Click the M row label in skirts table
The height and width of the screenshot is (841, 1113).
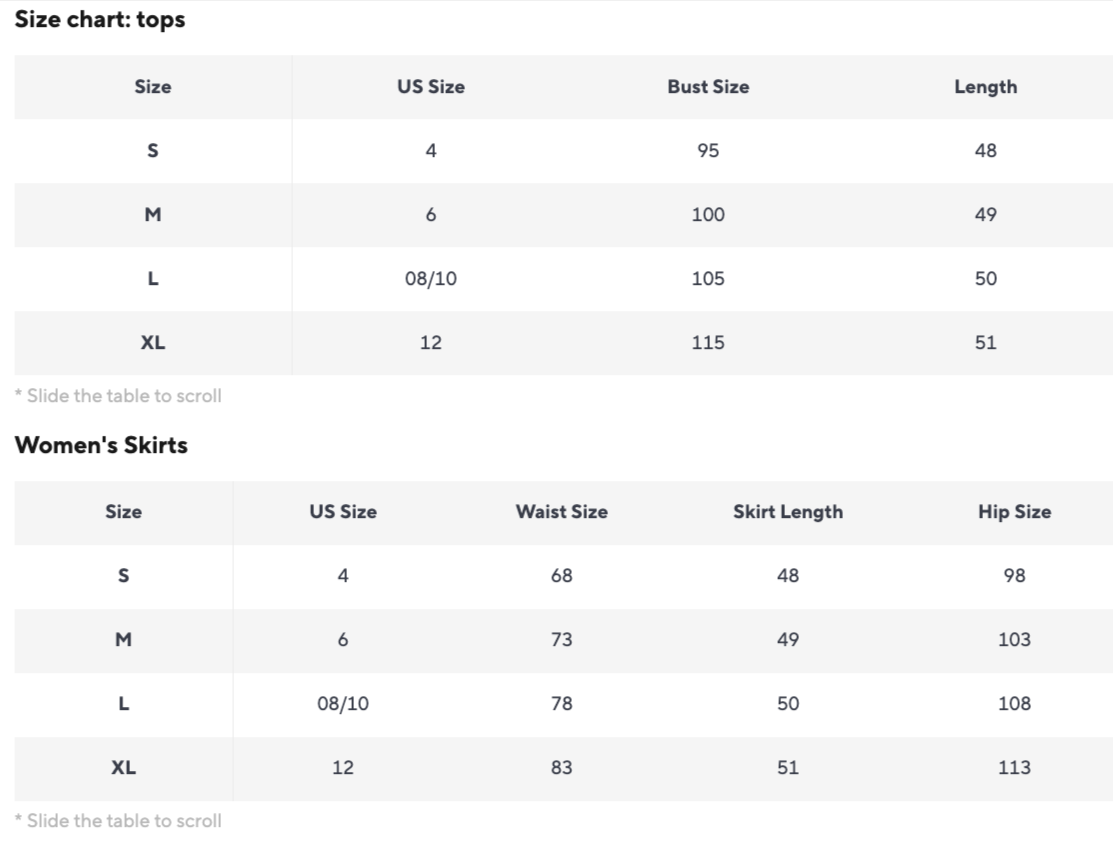(123, 640)
